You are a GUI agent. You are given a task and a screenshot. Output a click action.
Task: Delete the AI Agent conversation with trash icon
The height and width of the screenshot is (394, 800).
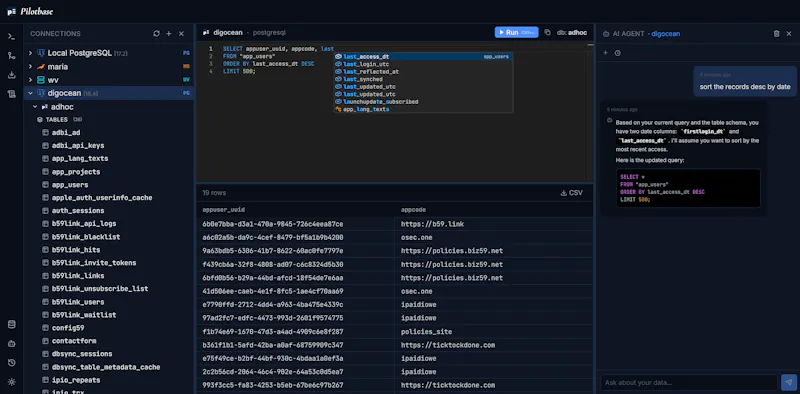coord(777,34)
